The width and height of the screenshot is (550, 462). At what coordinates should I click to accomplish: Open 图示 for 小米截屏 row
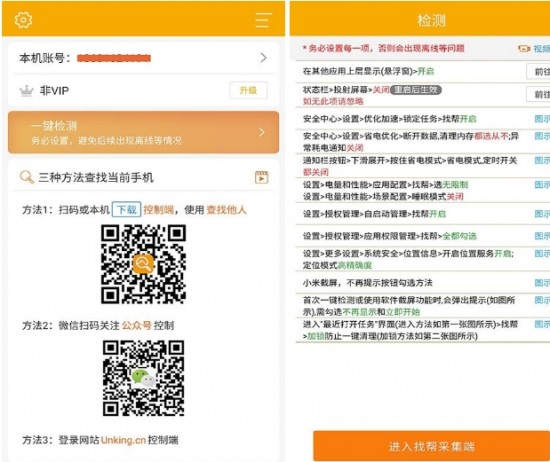542,282
